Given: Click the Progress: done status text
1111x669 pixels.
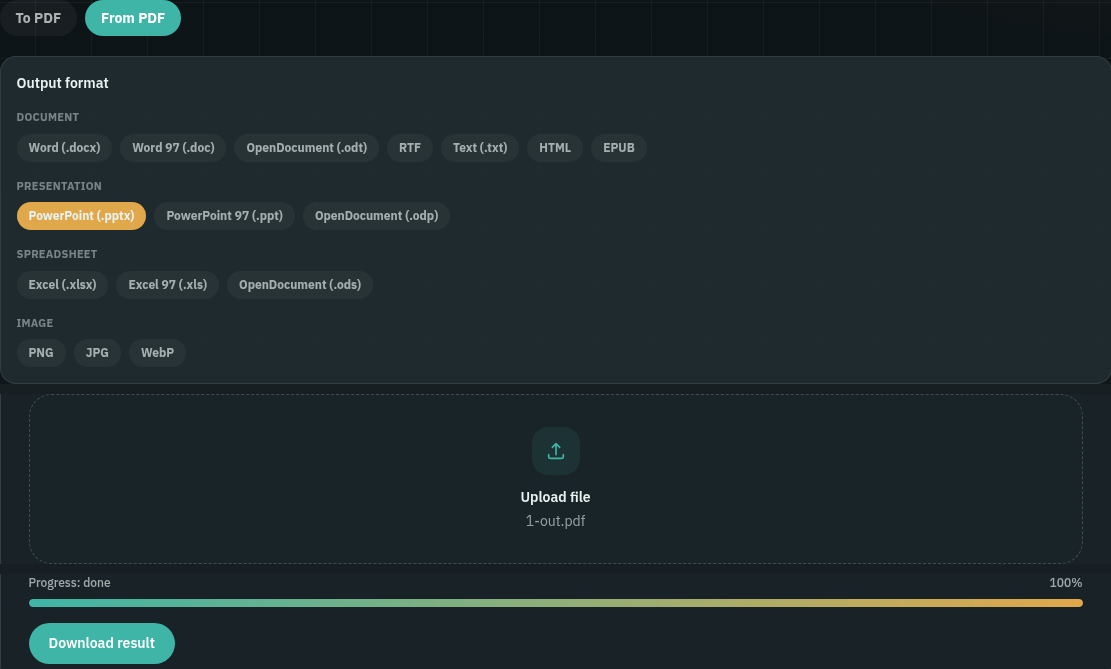Looking at the screenshot, I should pyautogui.click(x=69, y=583).
